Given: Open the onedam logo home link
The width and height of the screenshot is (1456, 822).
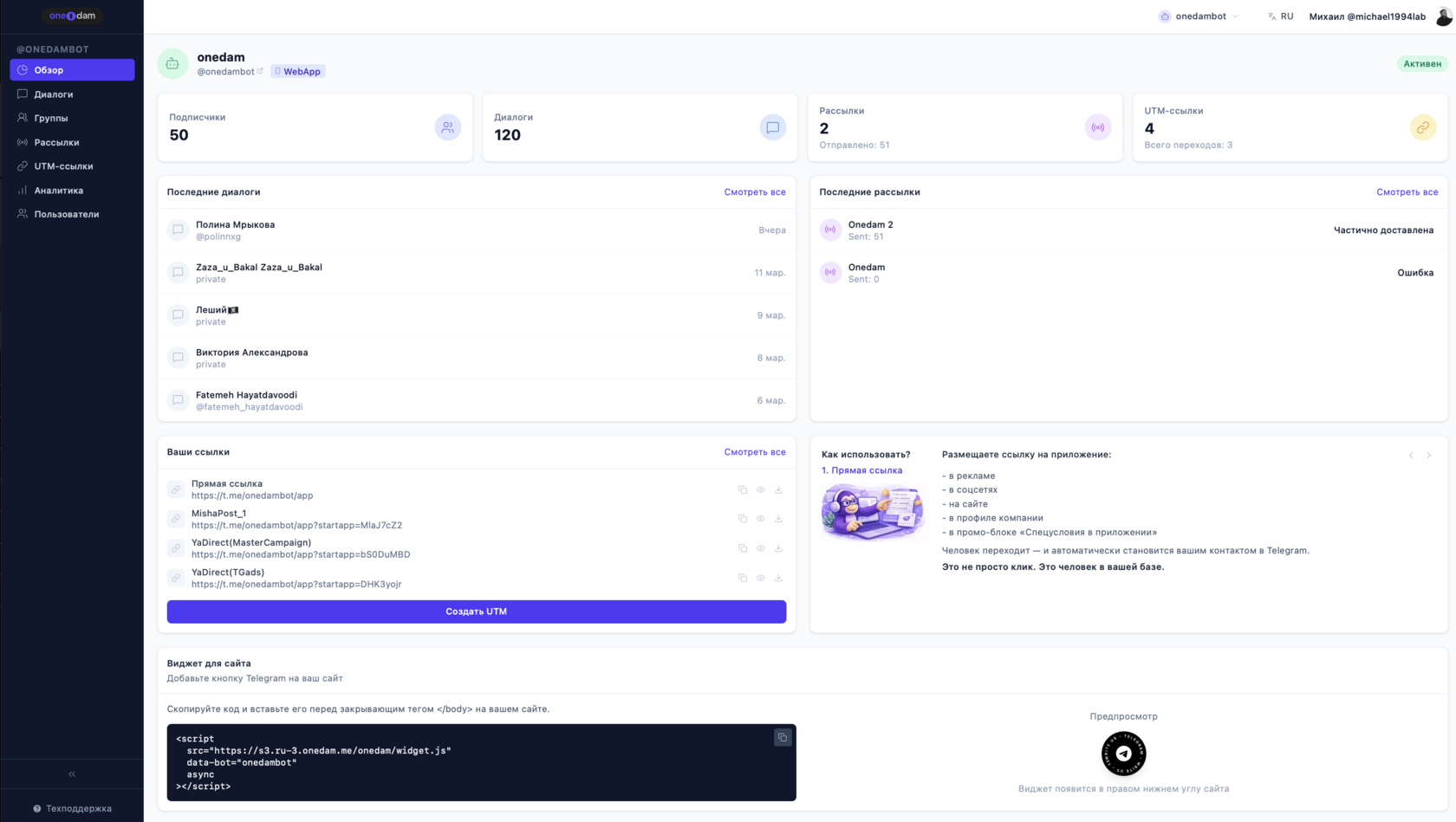Looking at the screenshot, I should pyautogui.click(x=72, y=16).
